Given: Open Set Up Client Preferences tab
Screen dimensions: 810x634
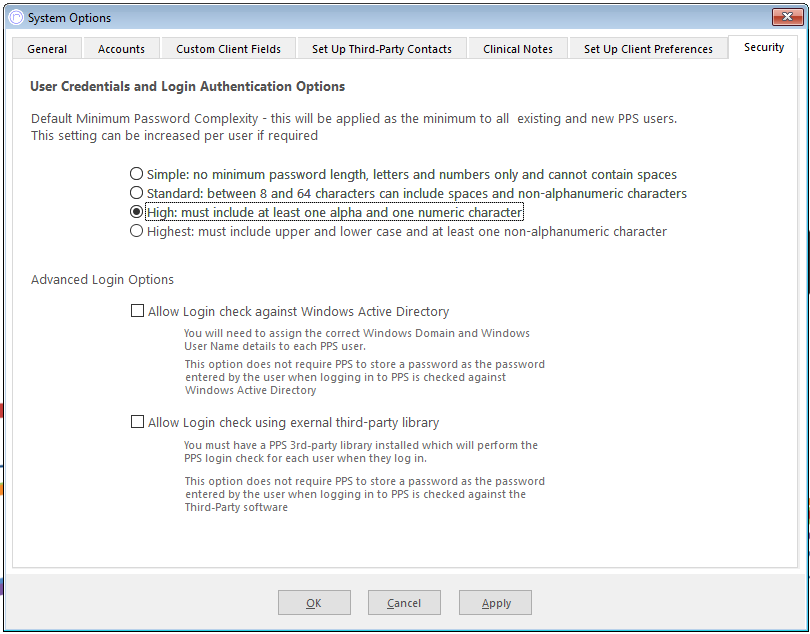Looking at the screenshot, I should 648,49.
